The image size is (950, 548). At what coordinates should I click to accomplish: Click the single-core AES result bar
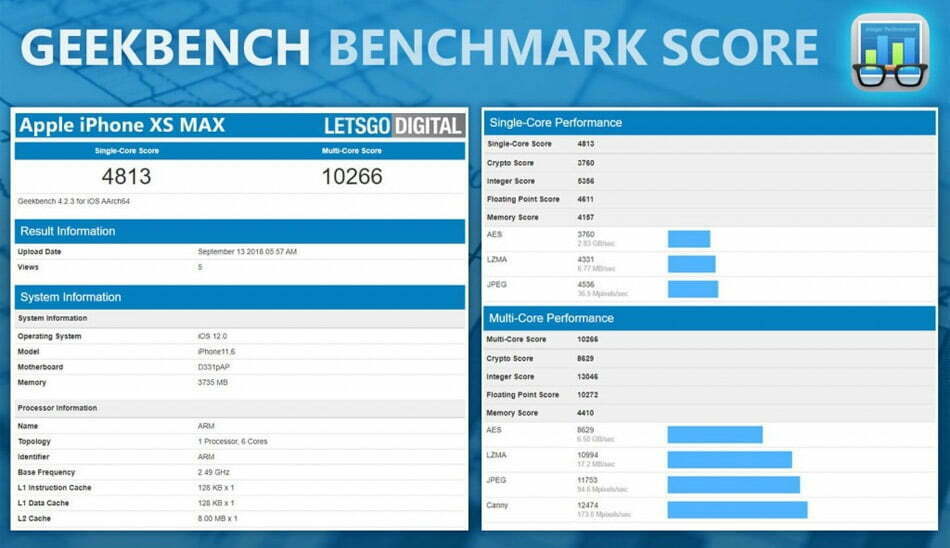689,239
